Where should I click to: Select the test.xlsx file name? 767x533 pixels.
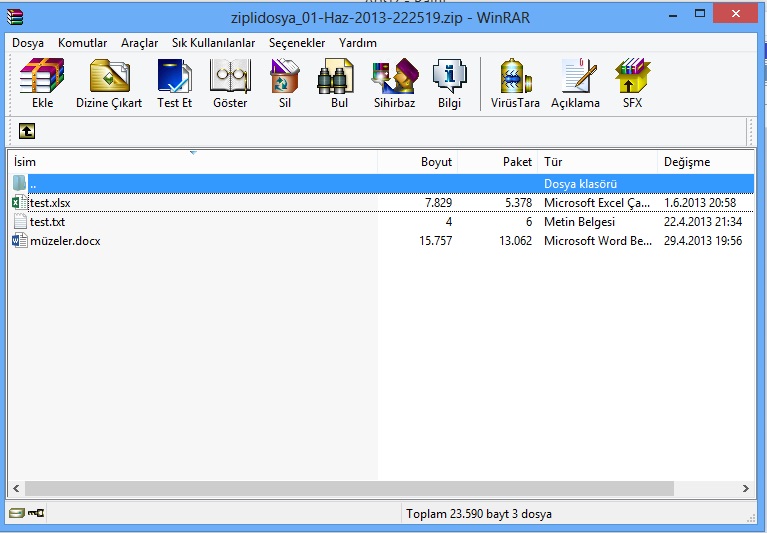coord(50,202)
